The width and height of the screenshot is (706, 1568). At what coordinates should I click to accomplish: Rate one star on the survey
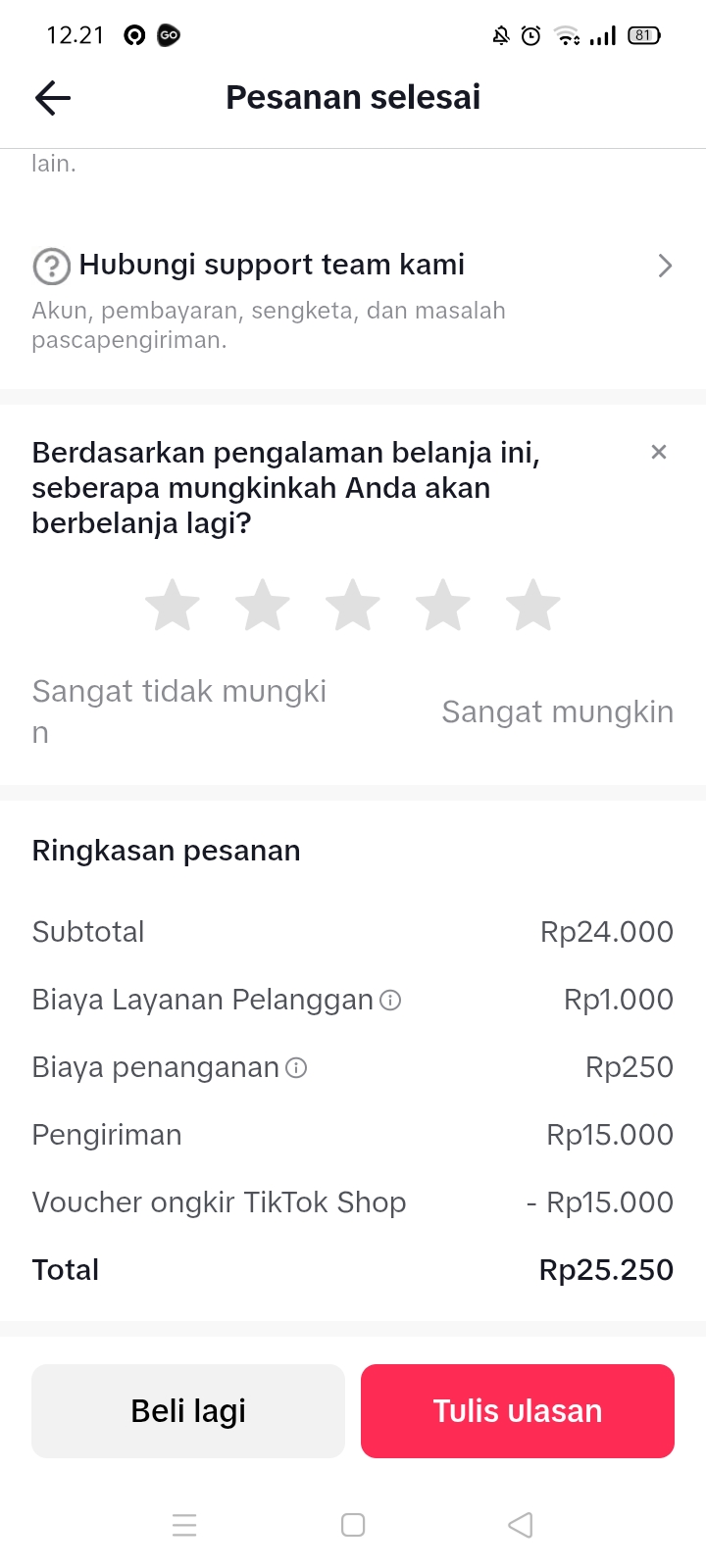click(173, 605)
